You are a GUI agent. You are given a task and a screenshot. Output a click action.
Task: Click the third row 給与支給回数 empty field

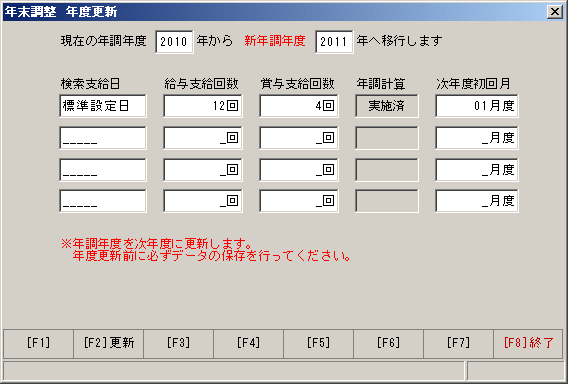[x=203, y=170]
